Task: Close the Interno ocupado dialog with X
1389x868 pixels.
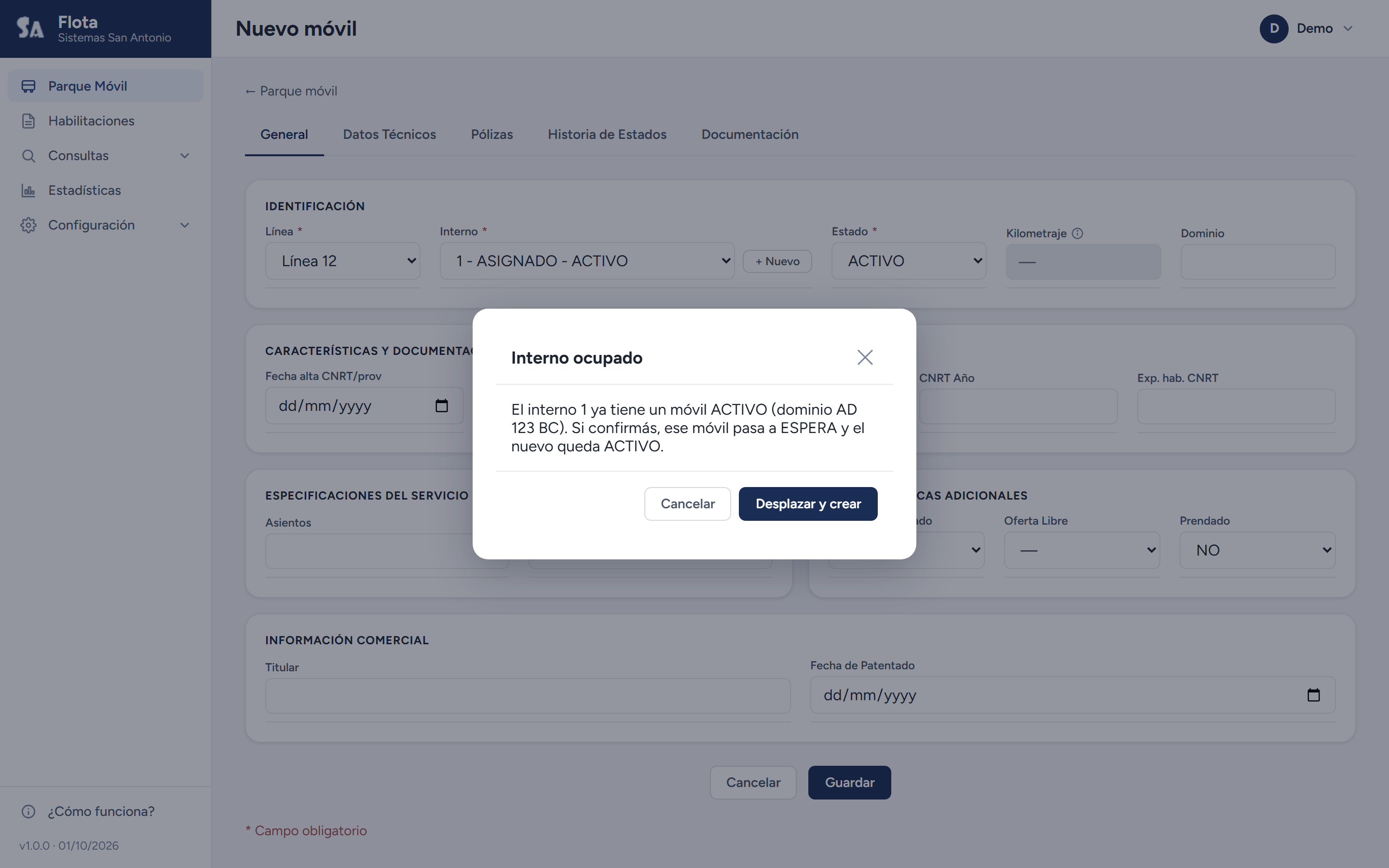Action: tap(865, 357)
